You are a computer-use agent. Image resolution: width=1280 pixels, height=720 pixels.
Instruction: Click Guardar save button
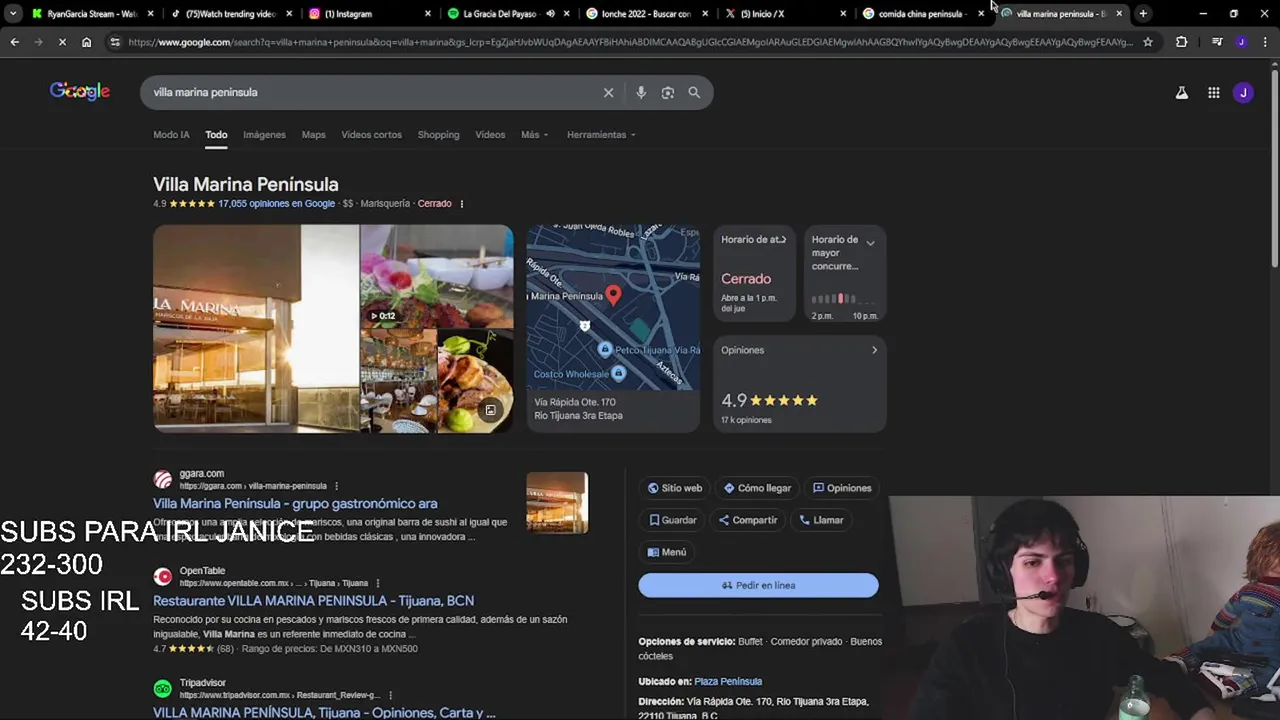(673, 520)
